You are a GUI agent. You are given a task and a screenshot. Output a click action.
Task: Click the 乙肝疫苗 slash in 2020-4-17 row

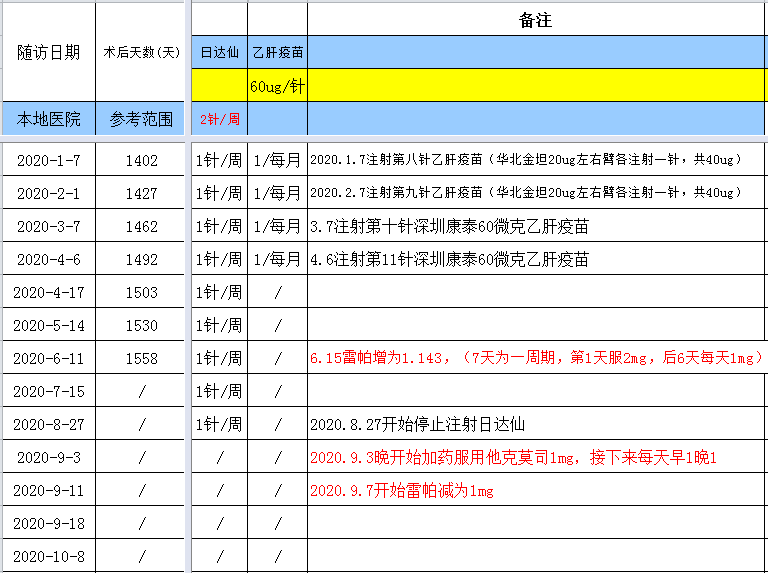(278, 292)
